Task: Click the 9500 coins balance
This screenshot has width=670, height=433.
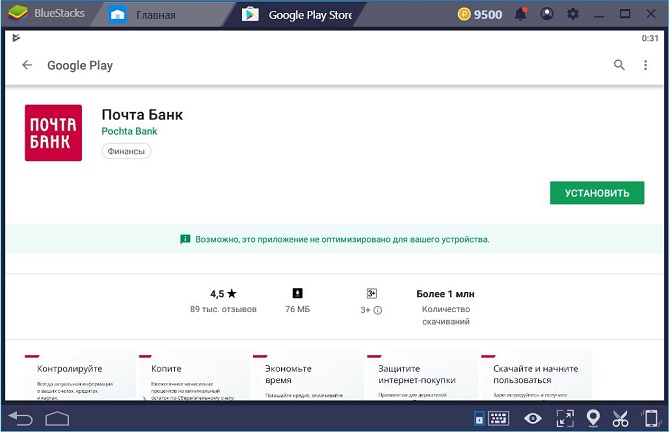Action: point(478,14)
